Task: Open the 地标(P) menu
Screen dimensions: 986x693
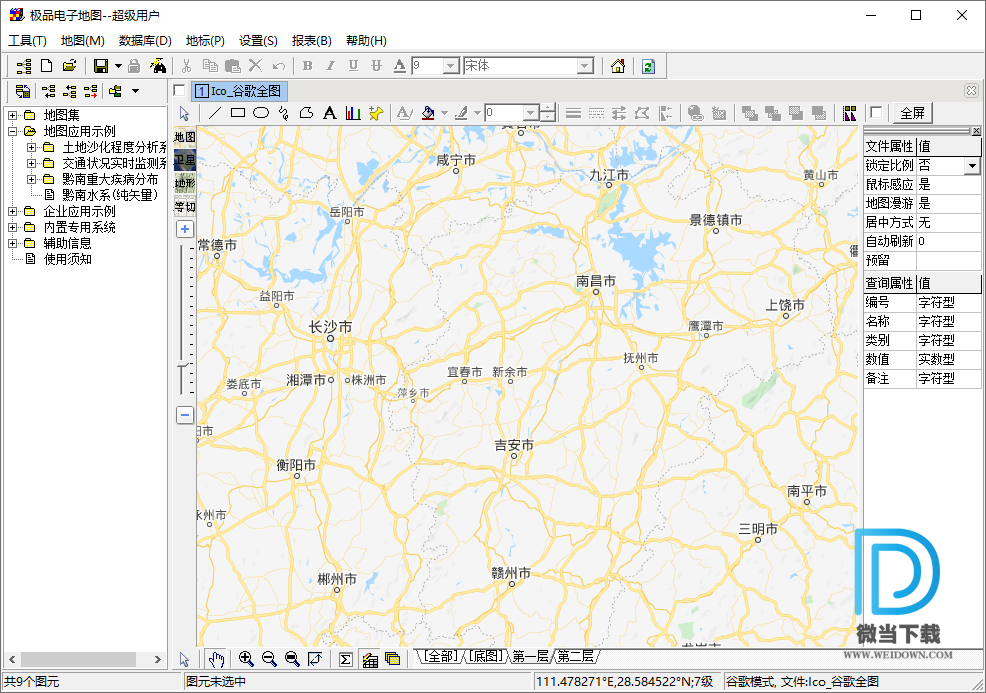Action: [x=205, y=41]
